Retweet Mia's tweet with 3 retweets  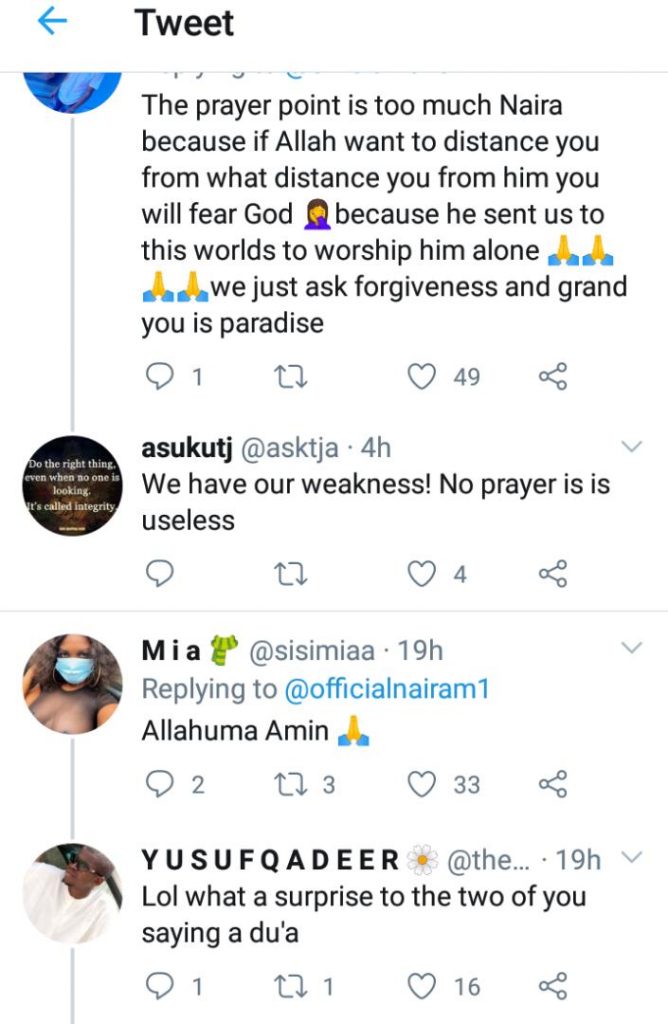pos(290,785)
